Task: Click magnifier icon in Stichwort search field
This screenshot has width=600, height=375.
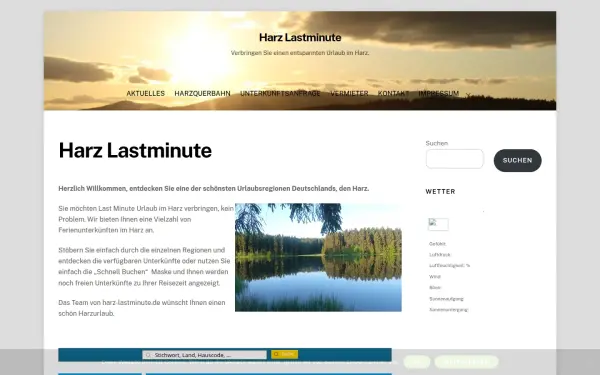Action: point(148,355)
